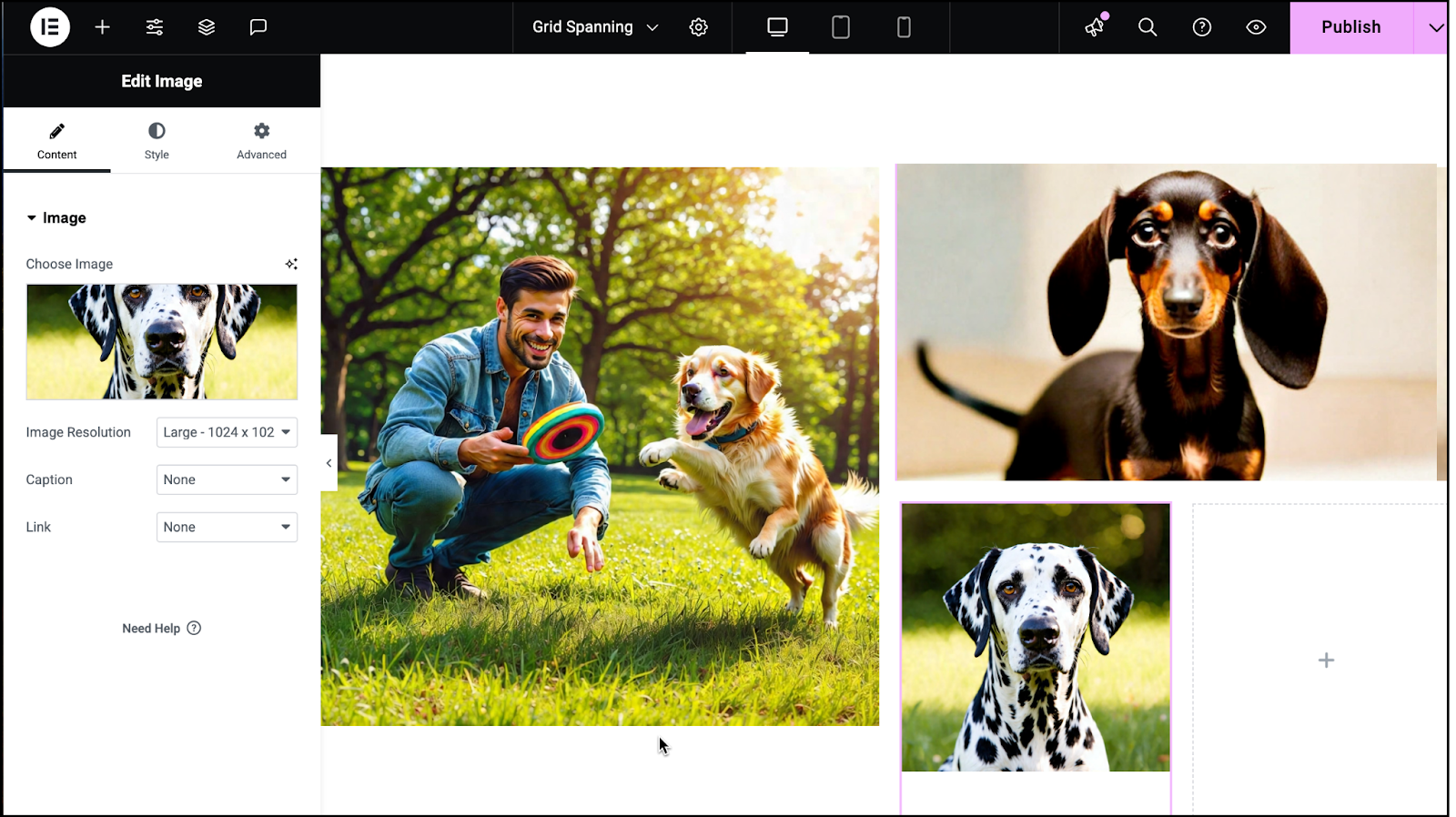Switch to the Advanced tab
The height and width of the screenshot is (817, 1456).
261,141
